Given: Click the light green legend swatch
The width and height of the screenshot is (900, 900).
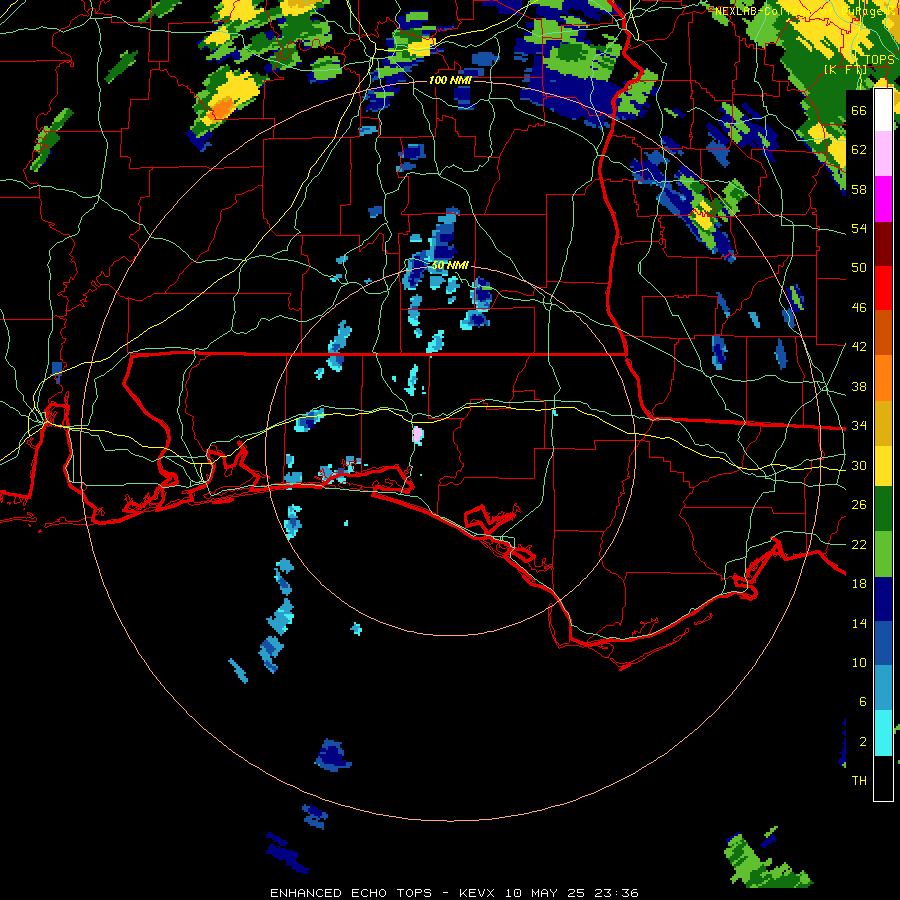Looking at the screenshot, I should pos(883,554).
